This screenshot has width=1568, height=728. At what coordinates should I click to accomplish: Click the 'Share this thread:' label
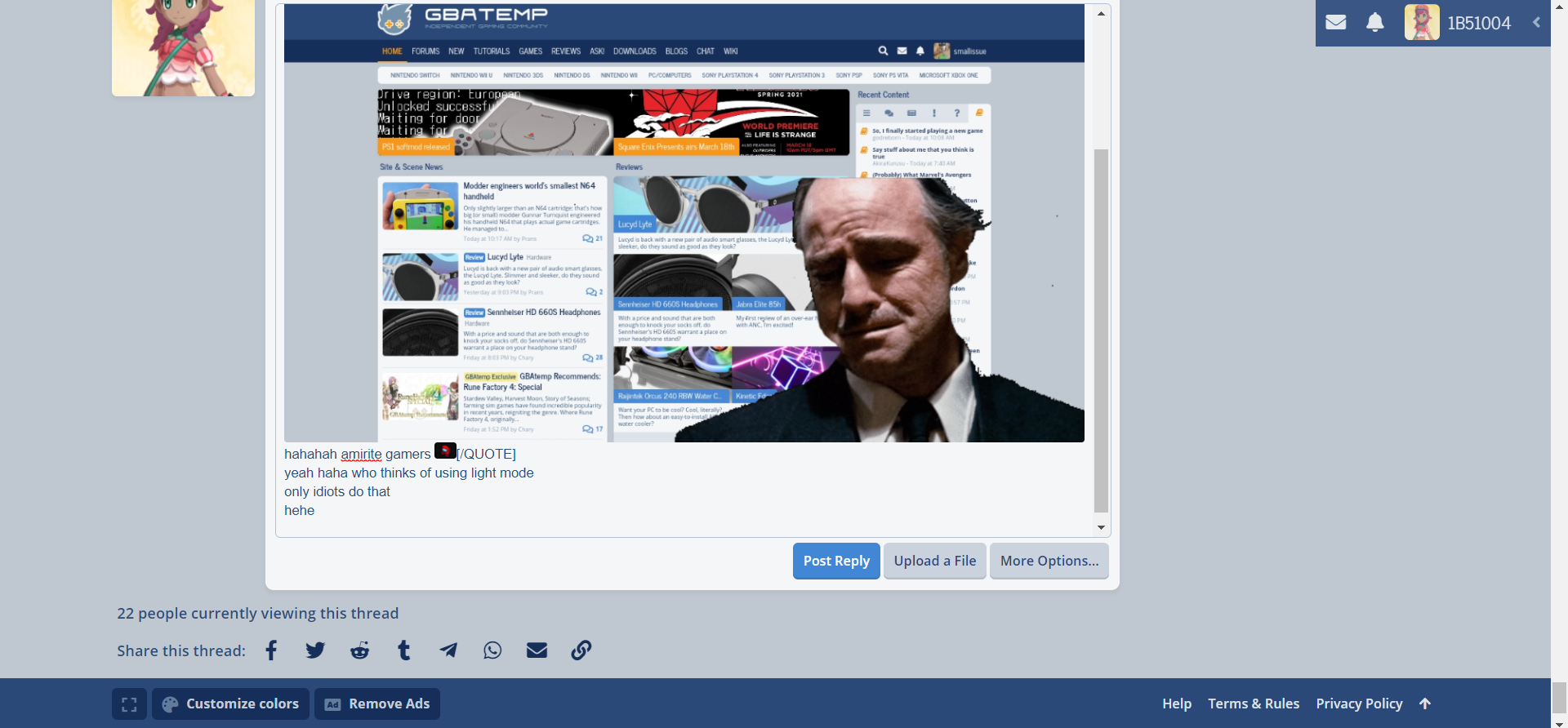click(181, 650)
